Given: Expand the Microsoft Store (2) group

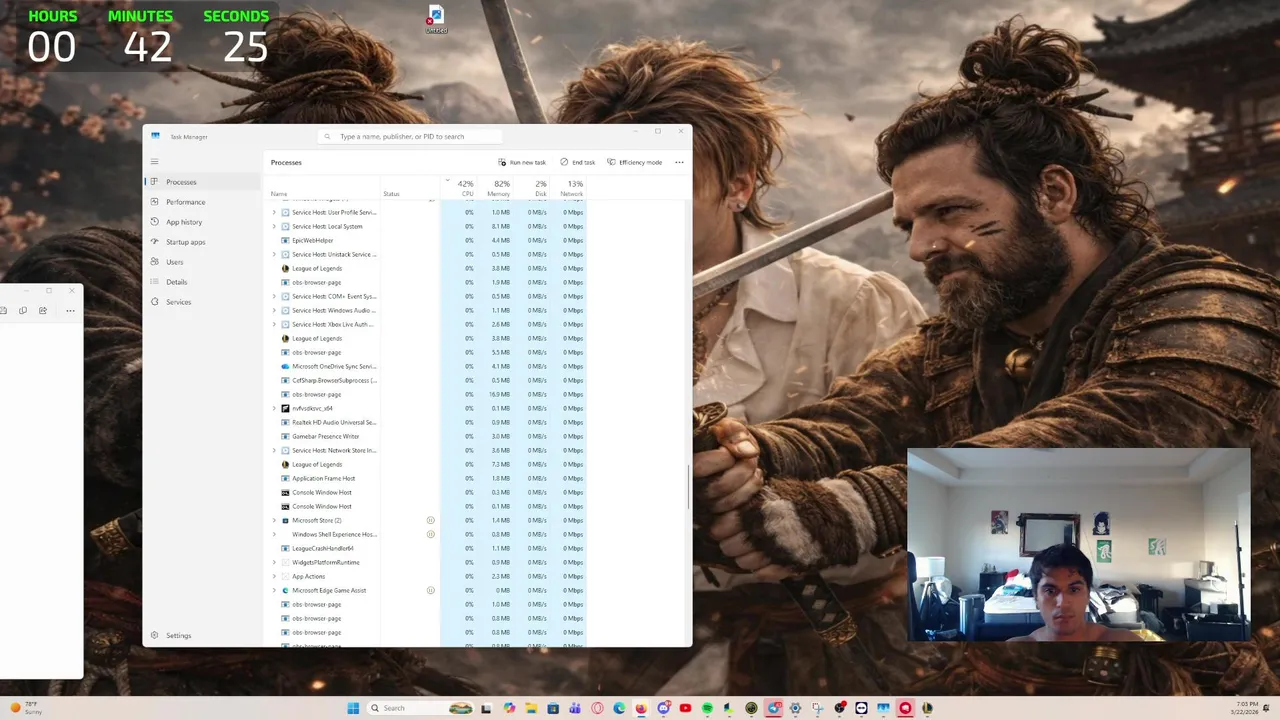Looking at the screenshot, I should click(x=274, y=520).
